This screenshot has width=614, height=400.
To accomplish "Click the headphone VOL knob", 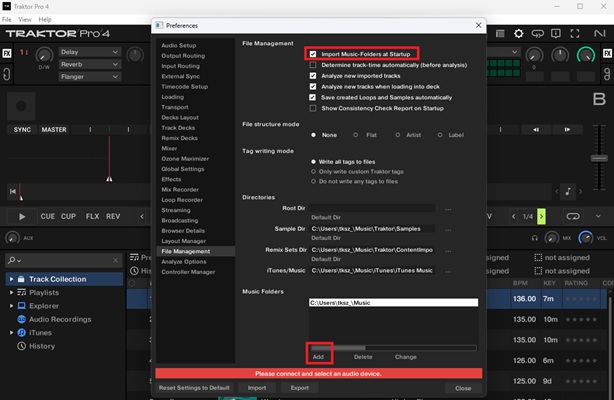I will (x=585, y=237).
